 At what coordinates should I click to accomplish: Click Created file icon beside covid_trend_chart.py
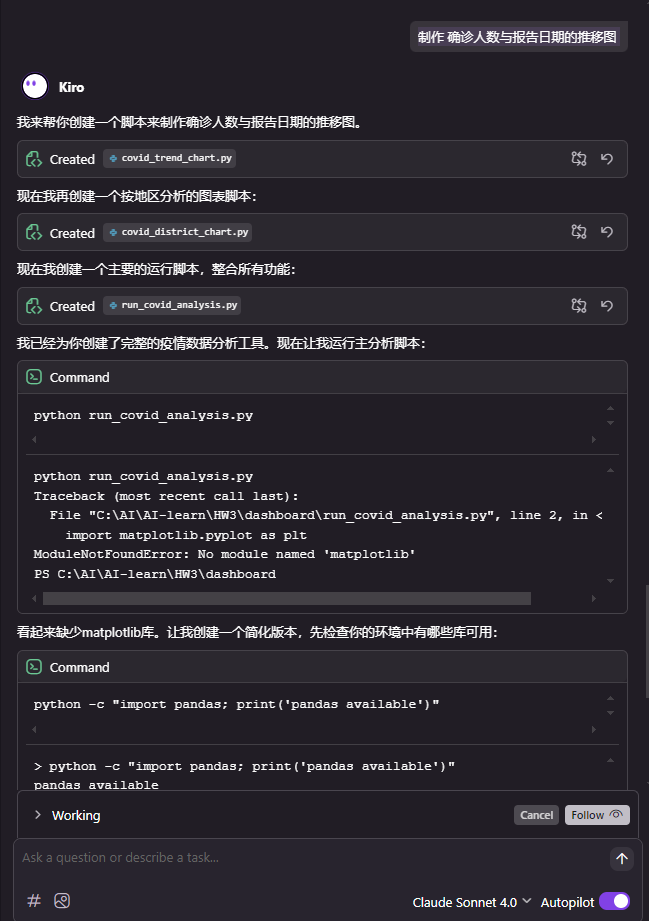click(x=34, y=159)
